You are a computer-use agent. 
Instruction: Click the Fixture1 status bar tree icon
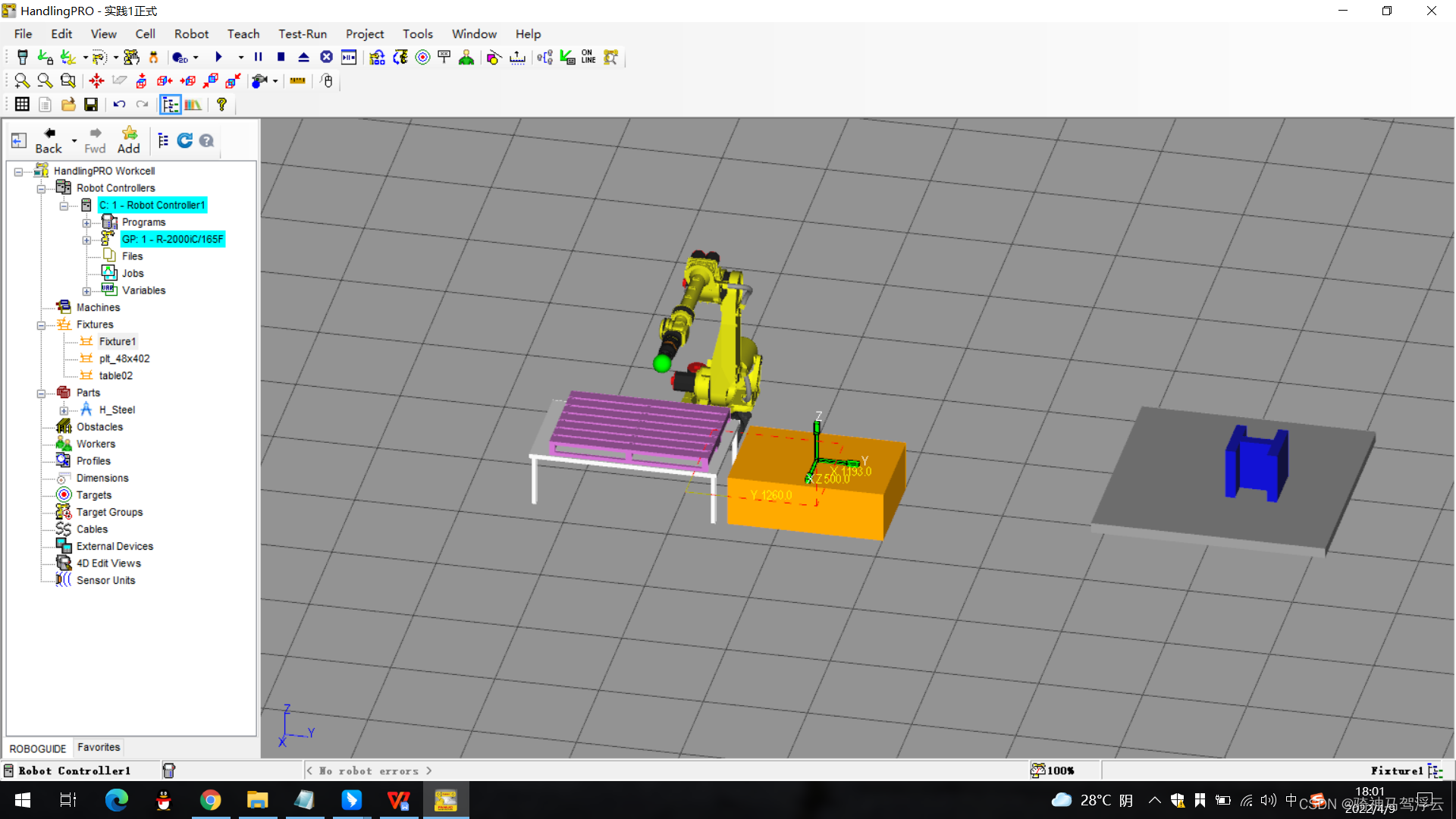tap(1434, 771)
